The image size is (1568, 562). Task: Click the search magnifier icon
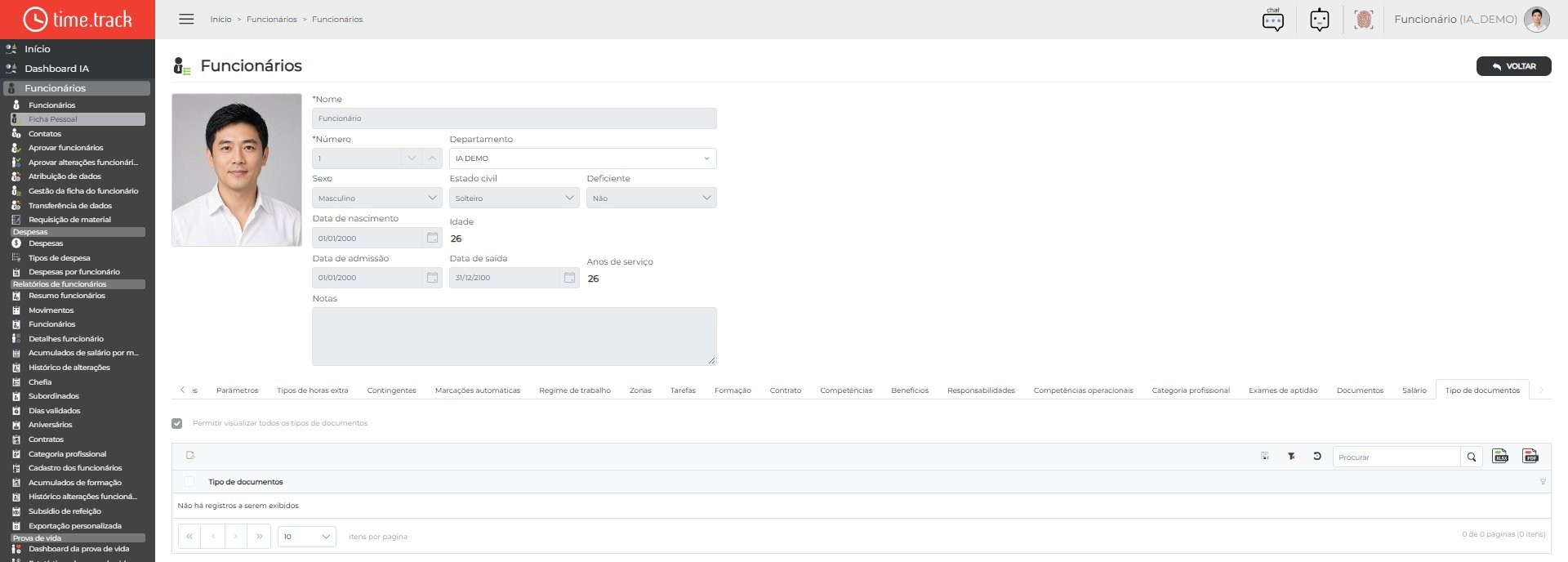(x=1472, y=457)
